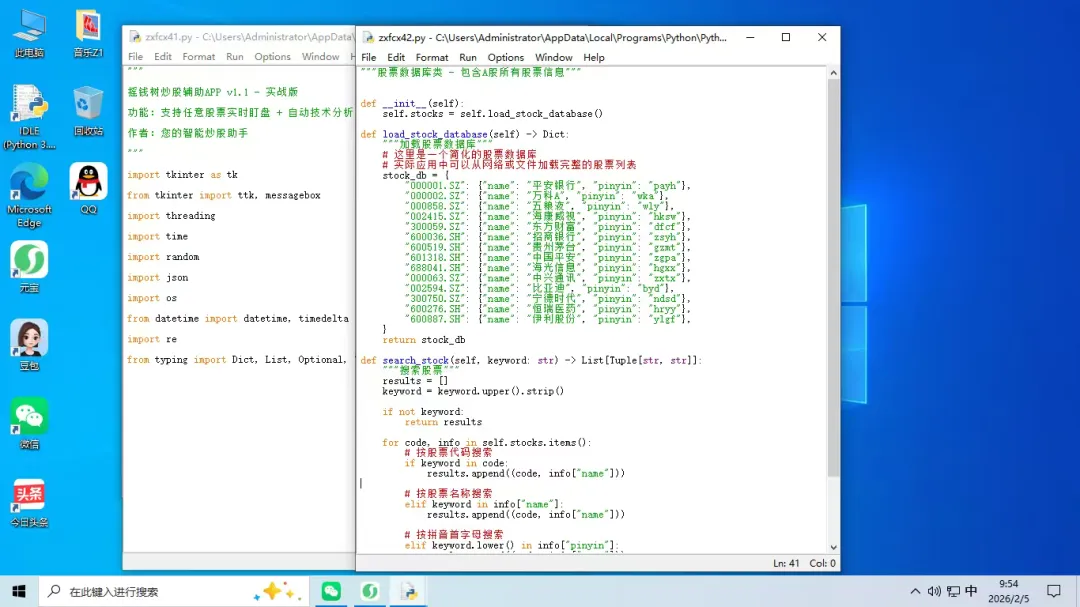The height and width of the screenshot is (607, 1080).
Task: Open Format menu in zxfcx41.py window
Action: 198,56
